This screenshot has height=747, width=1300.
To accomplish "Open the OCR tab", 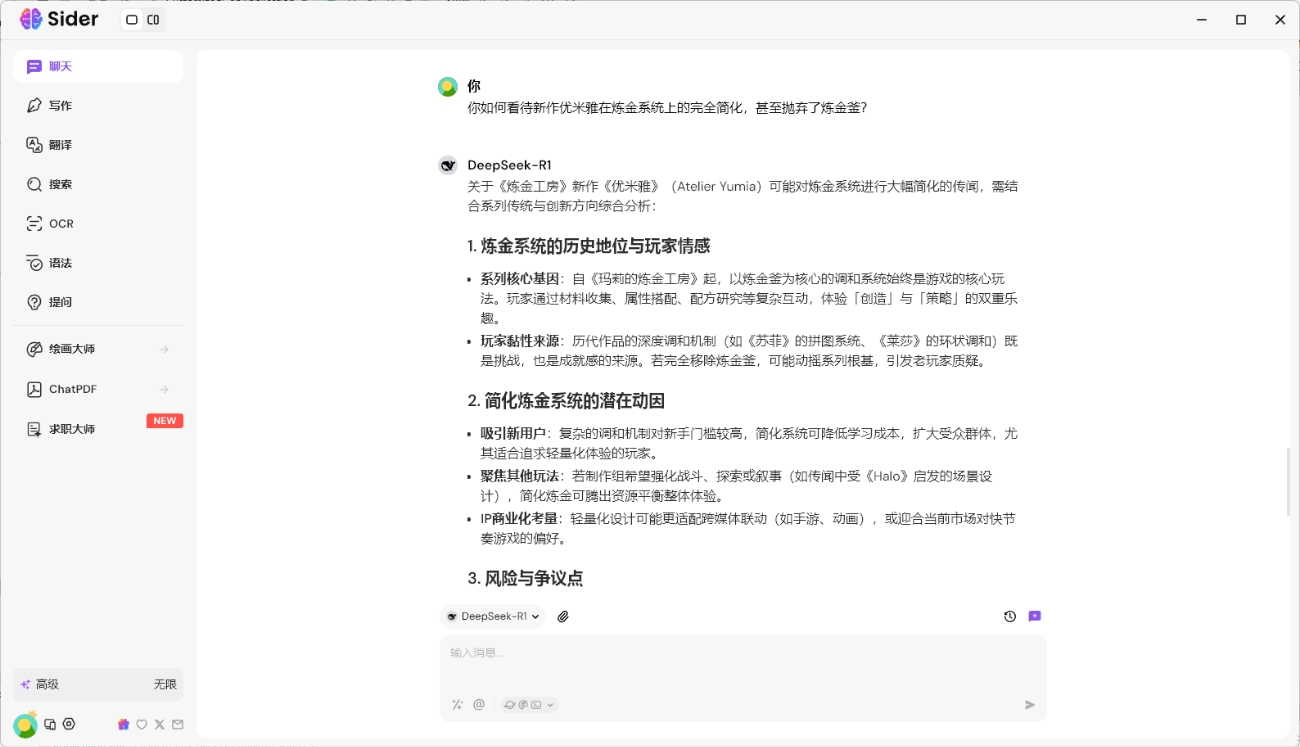I will coord(98,223).
